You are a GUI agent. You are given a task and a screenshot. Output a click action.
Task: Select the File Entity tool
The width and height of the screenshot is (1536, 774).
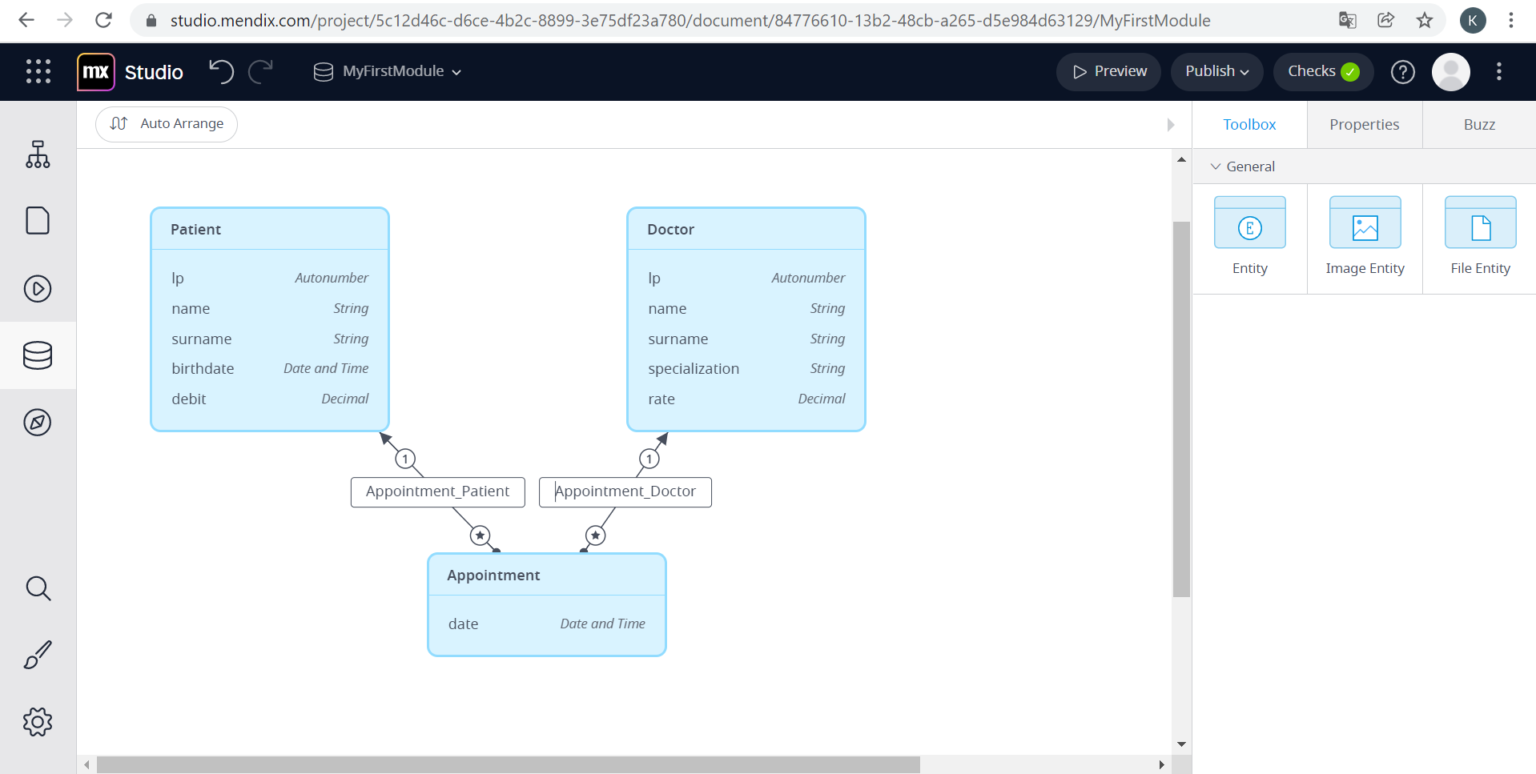click(x=1479, y=228)
